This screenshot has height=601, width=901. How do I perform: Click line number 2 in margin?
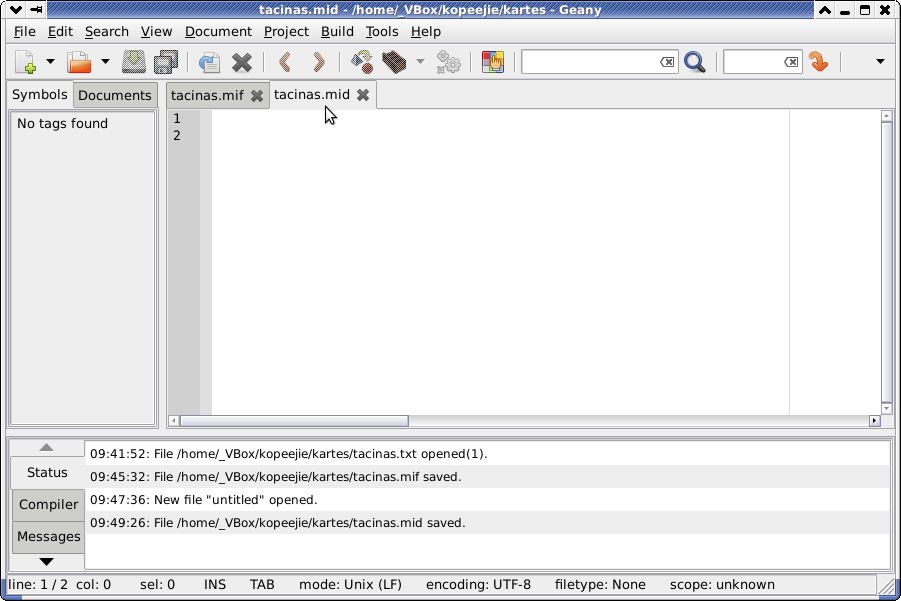coord(177,136)
